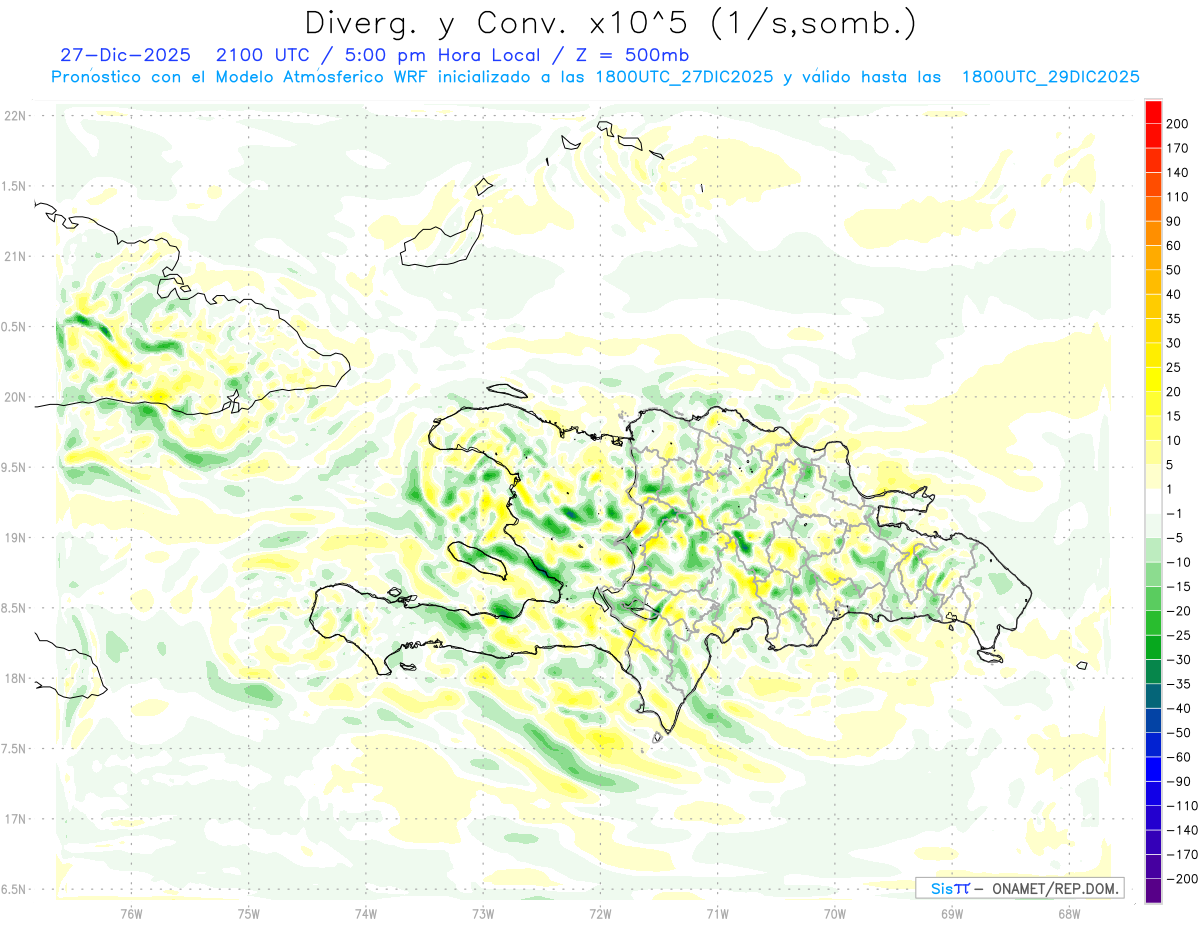
Task: Click the 75W longitude label
Action: (x=249, y=913)
